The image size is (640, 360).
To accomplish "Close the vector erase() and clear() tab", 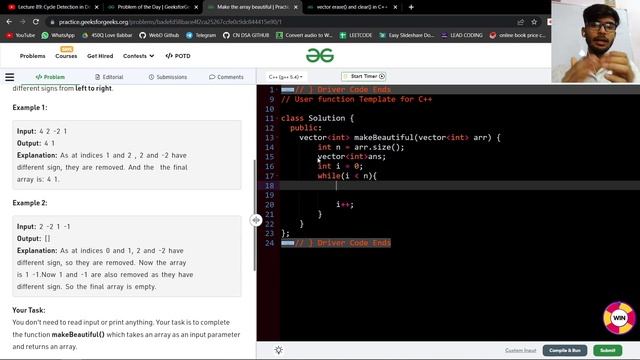I will (395, 7).
